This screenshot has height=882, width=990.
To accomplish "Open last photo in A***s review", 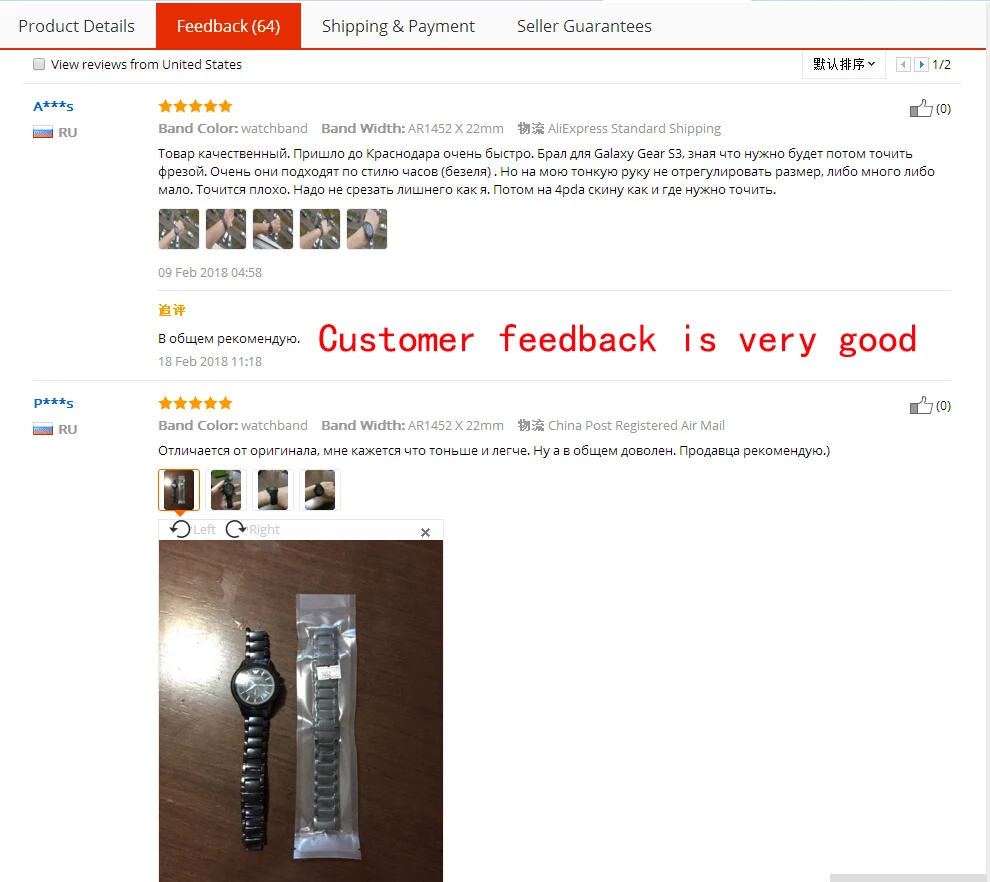I will tap(367, 229).
